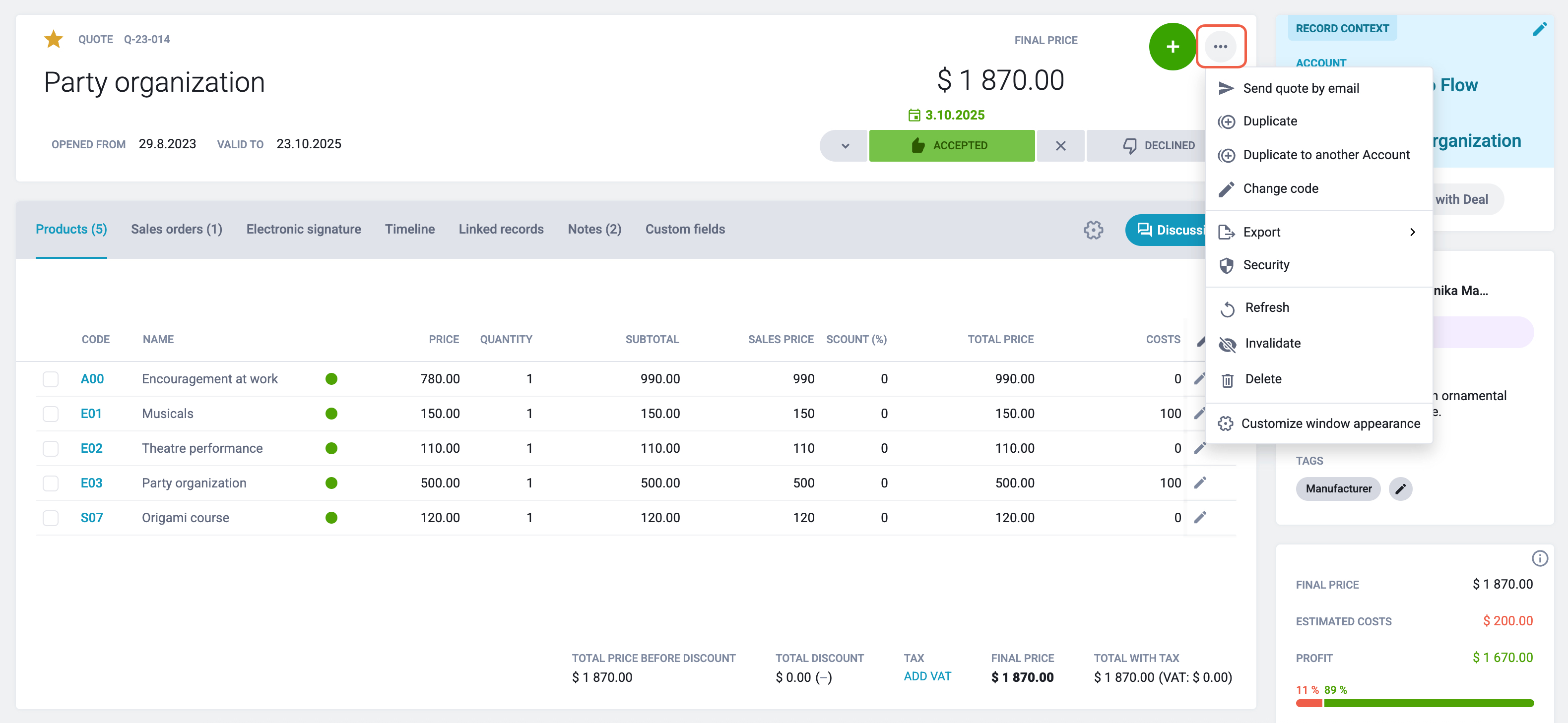Choose Duplicate to another Account
This screenshot has width=1568, height=723.
point(1318,155)
